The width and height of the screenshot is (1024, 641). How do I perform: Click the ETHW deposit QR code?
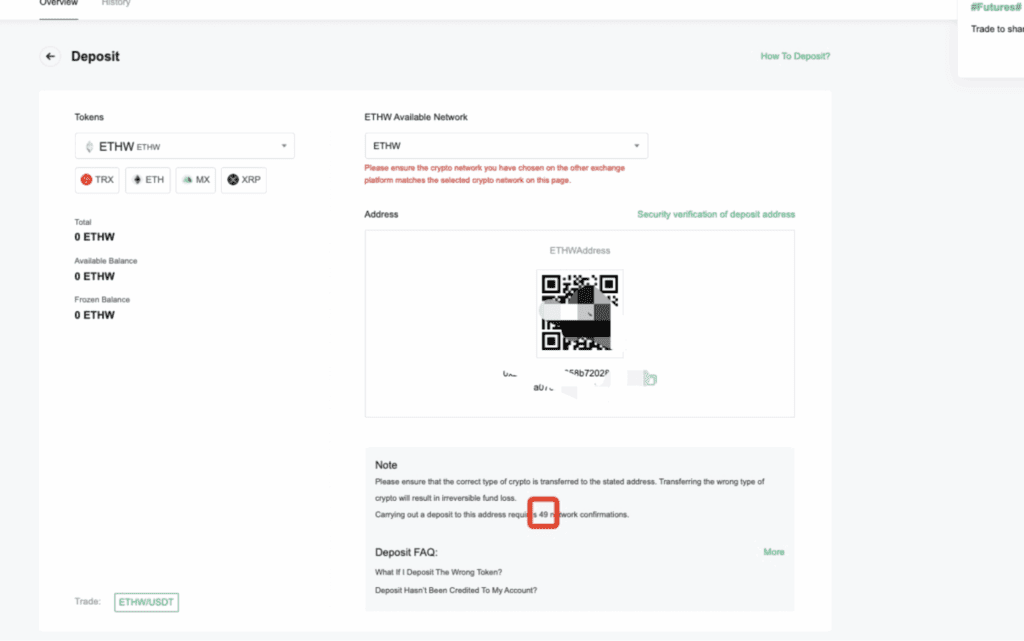[x=580, y=312]
